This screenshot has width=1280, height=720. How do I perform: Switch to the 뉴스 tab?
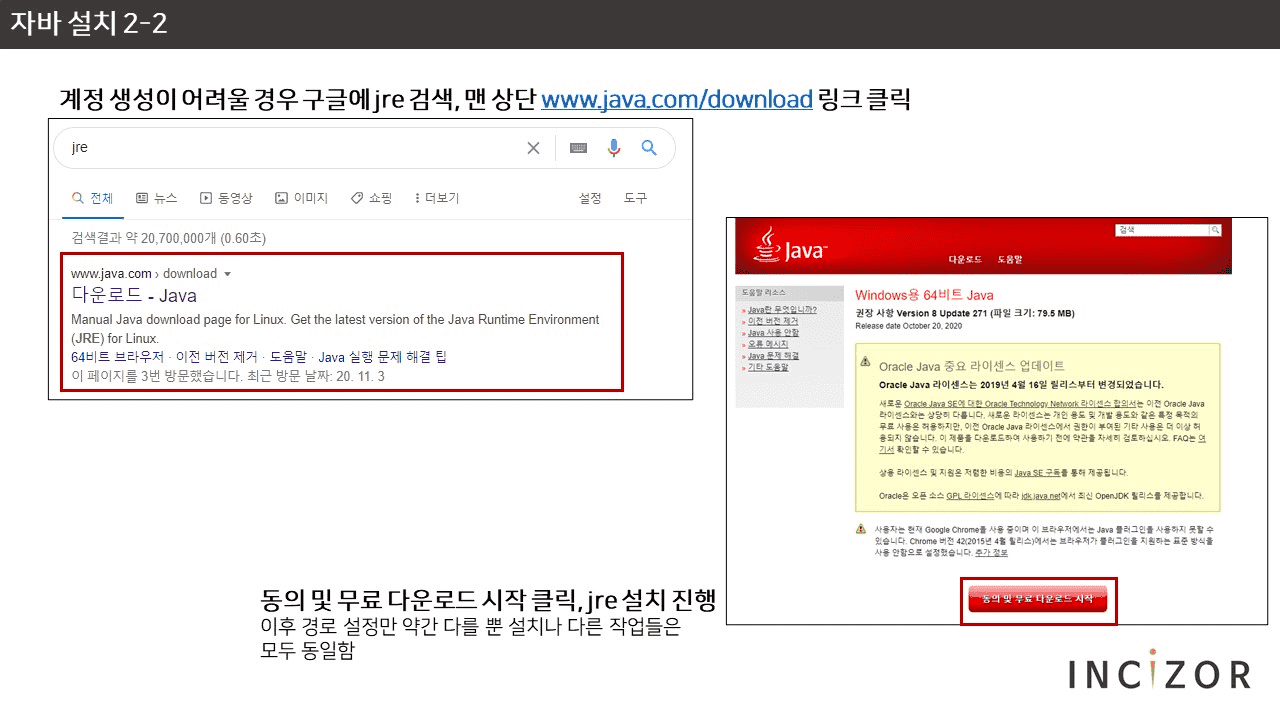pyautogui.click(x=156, y=198)
